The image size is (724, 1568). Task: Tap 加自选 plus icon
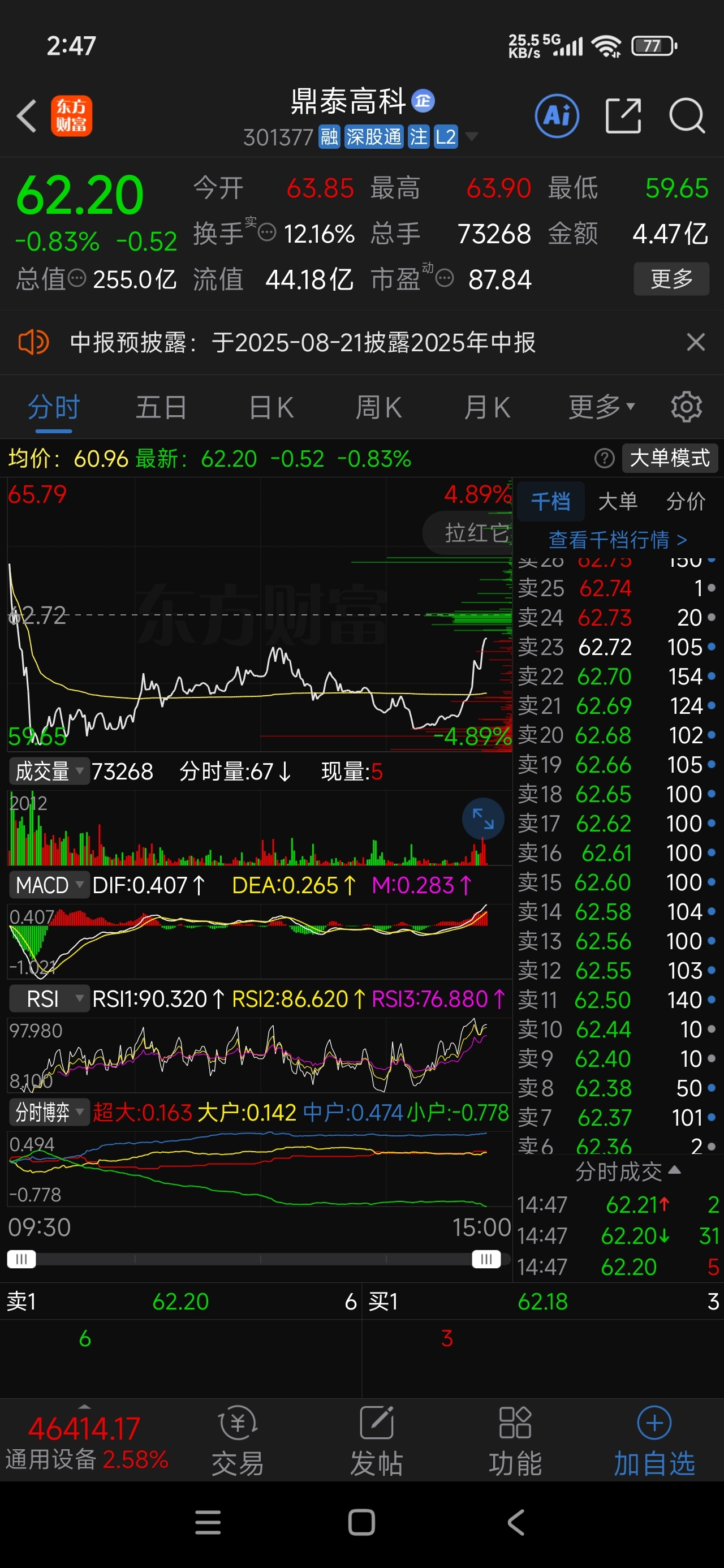(654, 1423)
